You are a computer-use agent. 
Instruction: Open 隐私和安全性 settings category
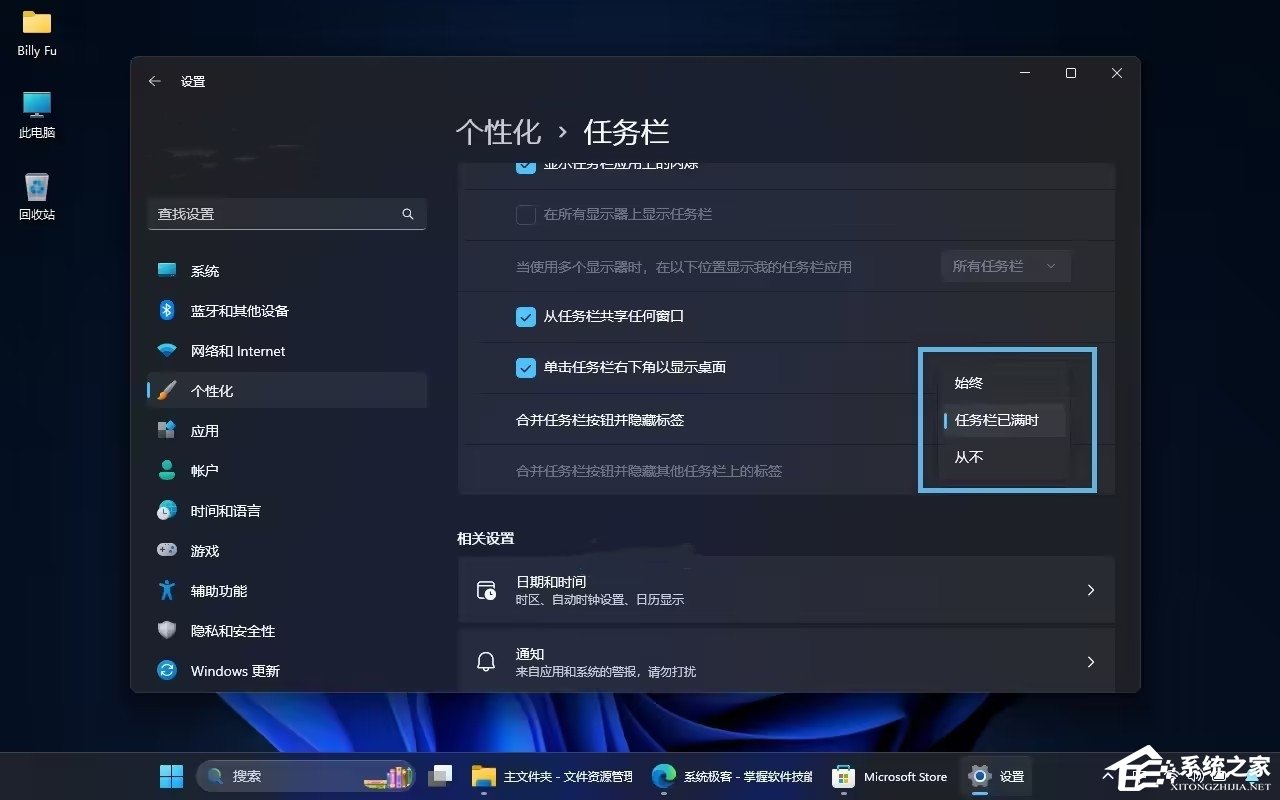tap(287, 631)
